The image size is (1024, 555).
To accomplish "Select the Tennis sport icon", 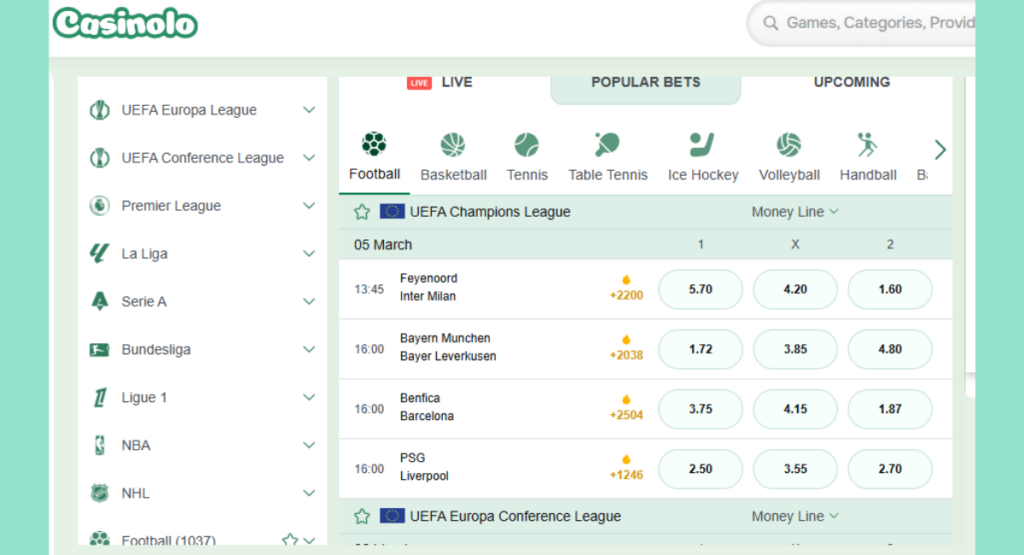I will pyautogui.click(x=526, y=145).
